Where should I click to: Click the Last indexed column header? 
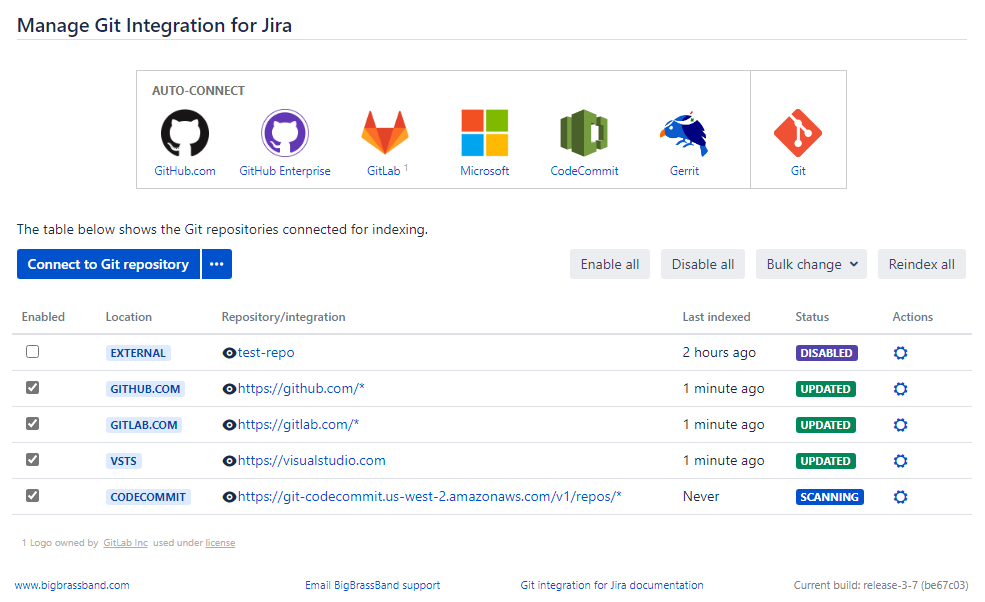tap(717, 317)
